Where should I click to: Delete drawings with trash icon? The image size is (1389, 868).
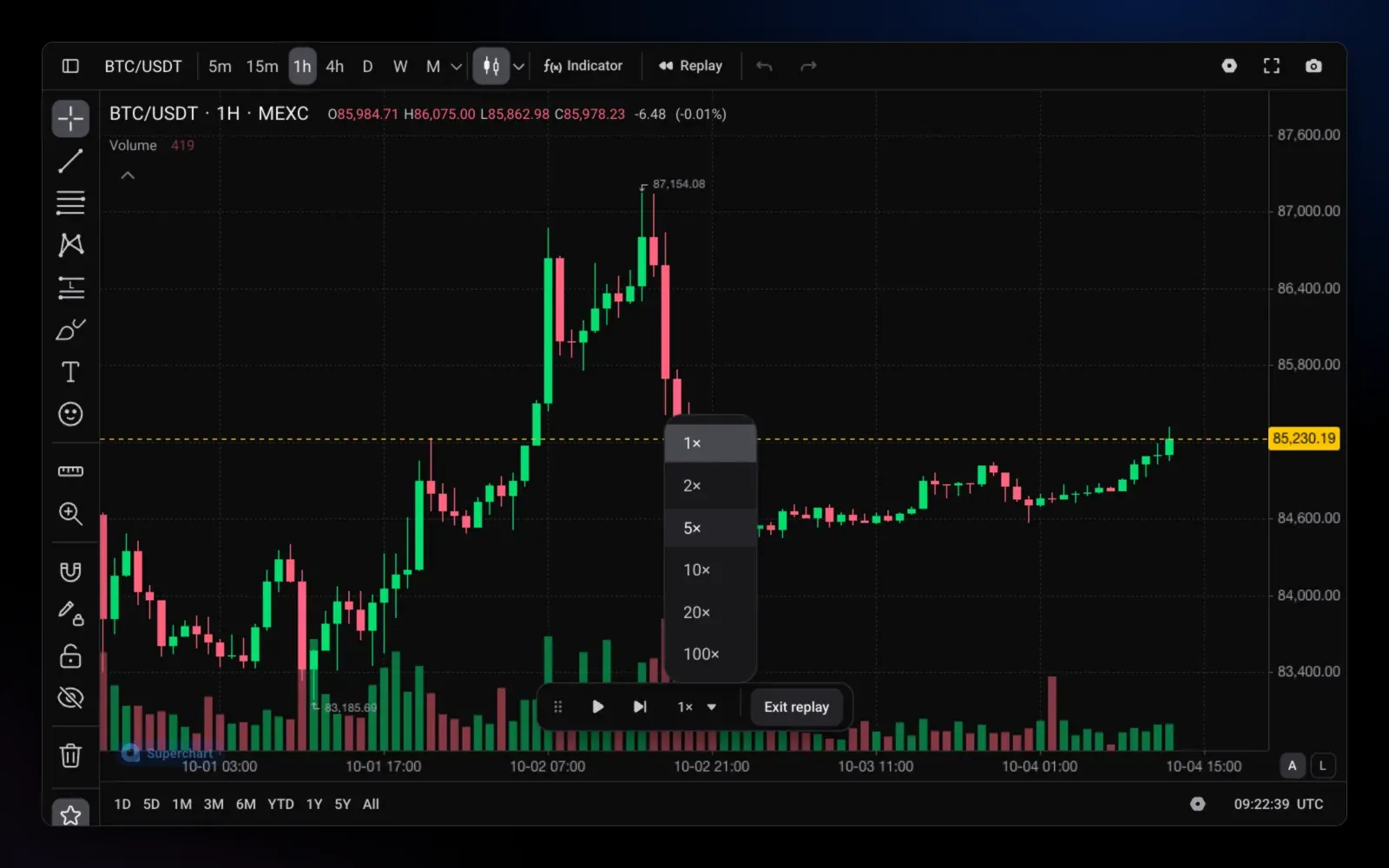[x=70, y=755]
